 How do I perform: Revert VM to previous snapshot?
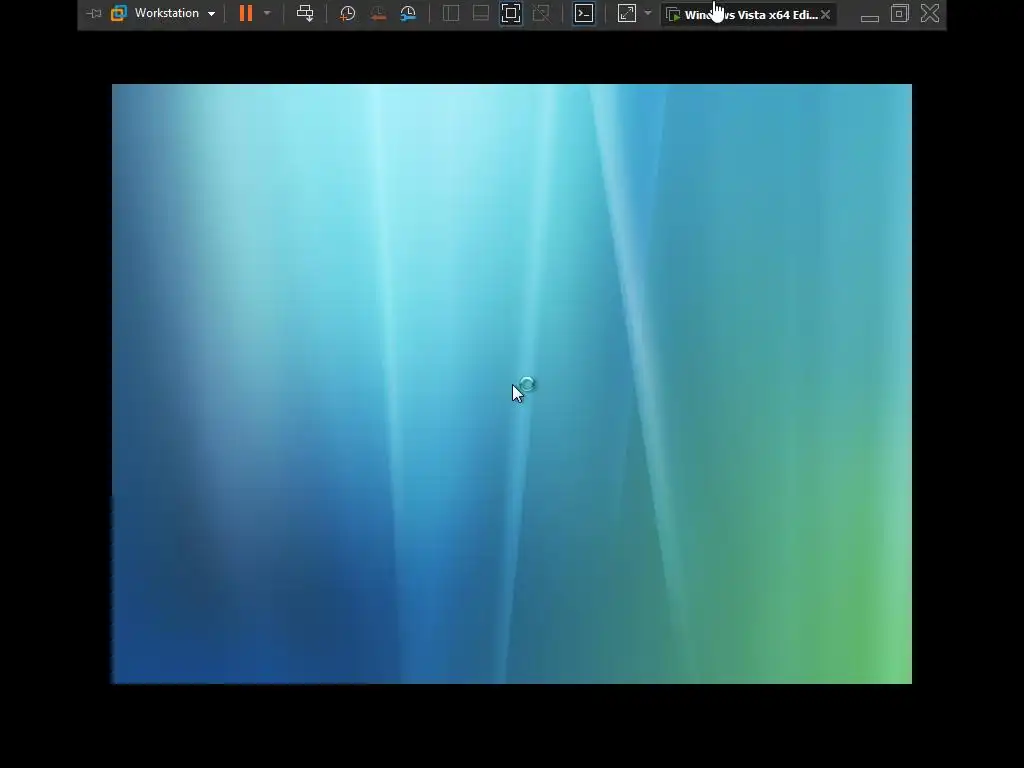(377, 13)
